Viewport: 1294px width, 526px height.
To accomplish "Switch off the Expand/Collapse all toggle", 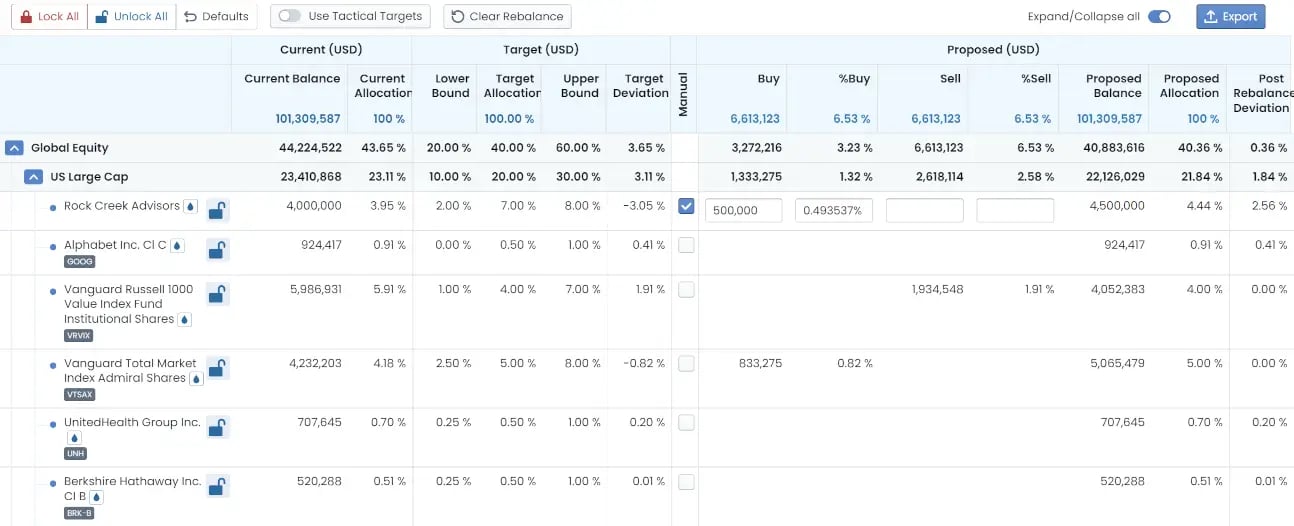I will click(1159, 16).
